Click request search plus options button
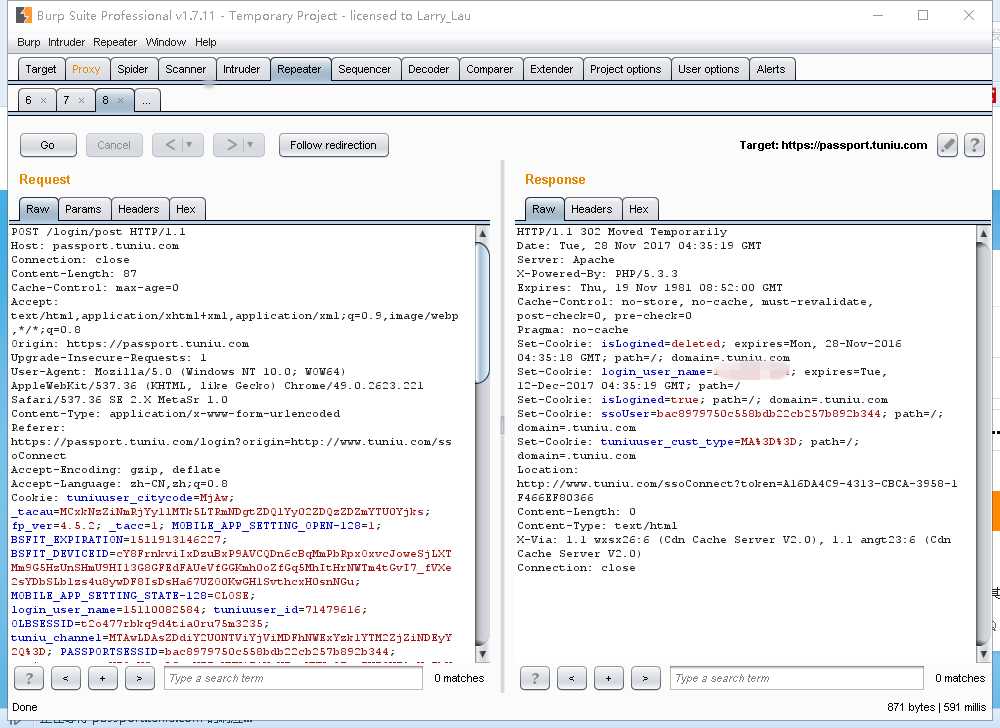The width and height of the screenshot is (1000, 728). pos(103,678)
